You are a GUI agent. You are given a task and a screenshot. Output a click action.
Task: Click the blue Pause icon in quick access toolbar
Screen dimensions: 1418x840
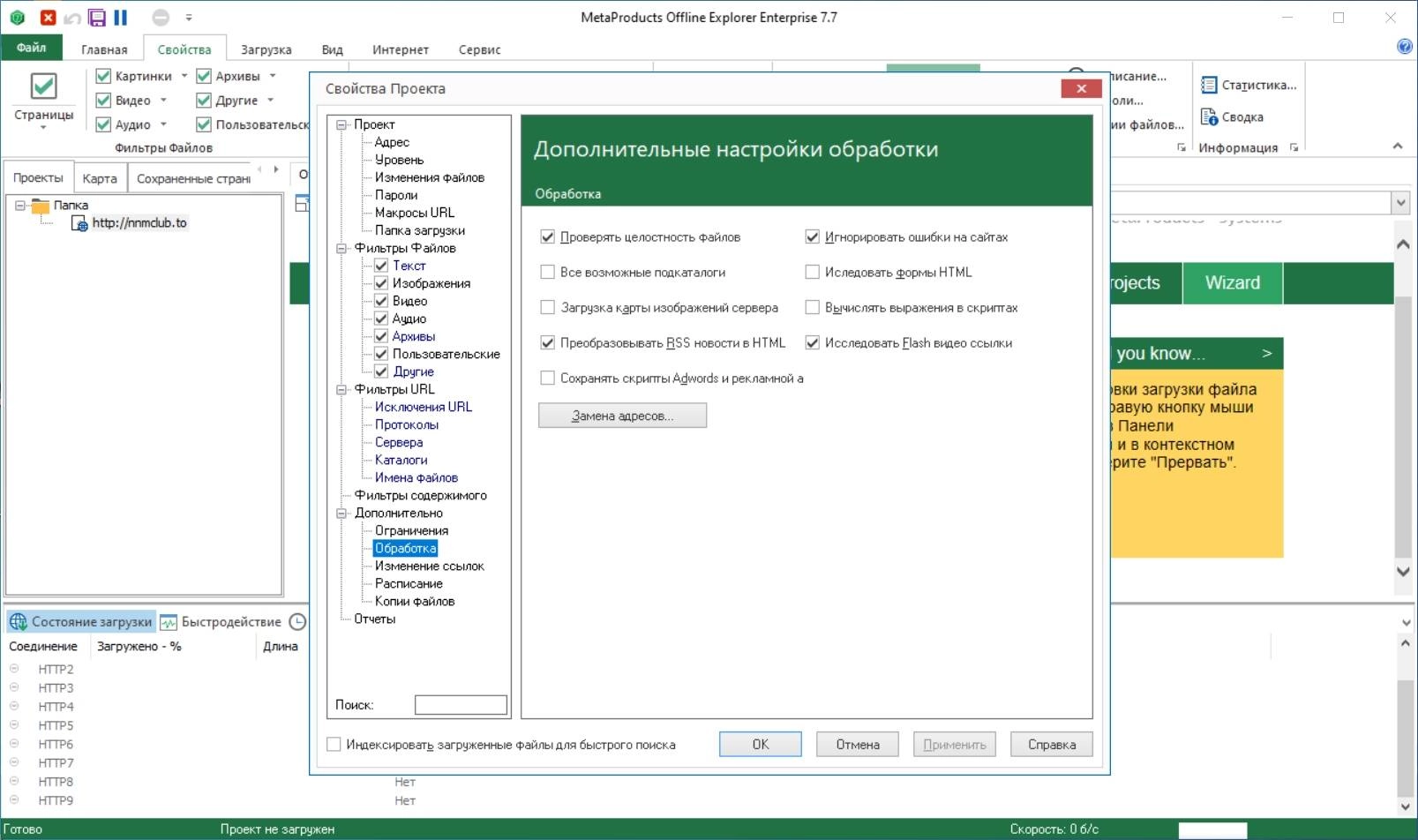pos(121,18)
